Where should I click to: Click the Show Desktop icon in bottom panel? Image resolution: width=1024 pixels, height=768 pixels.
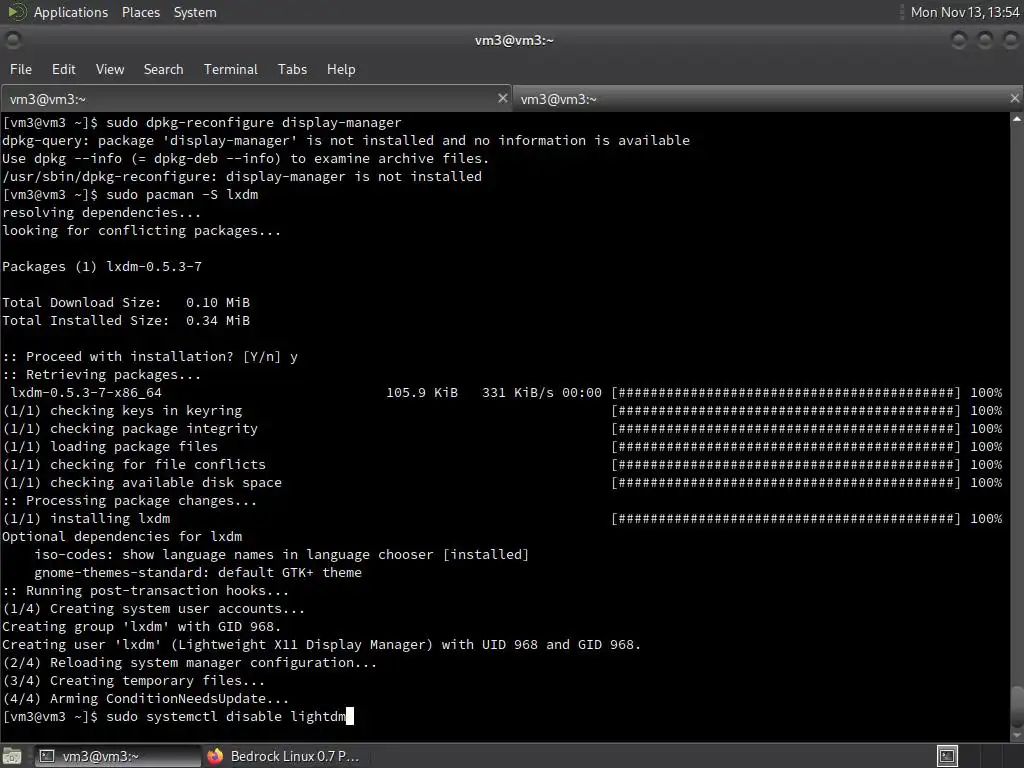click(x=12, y=756)
